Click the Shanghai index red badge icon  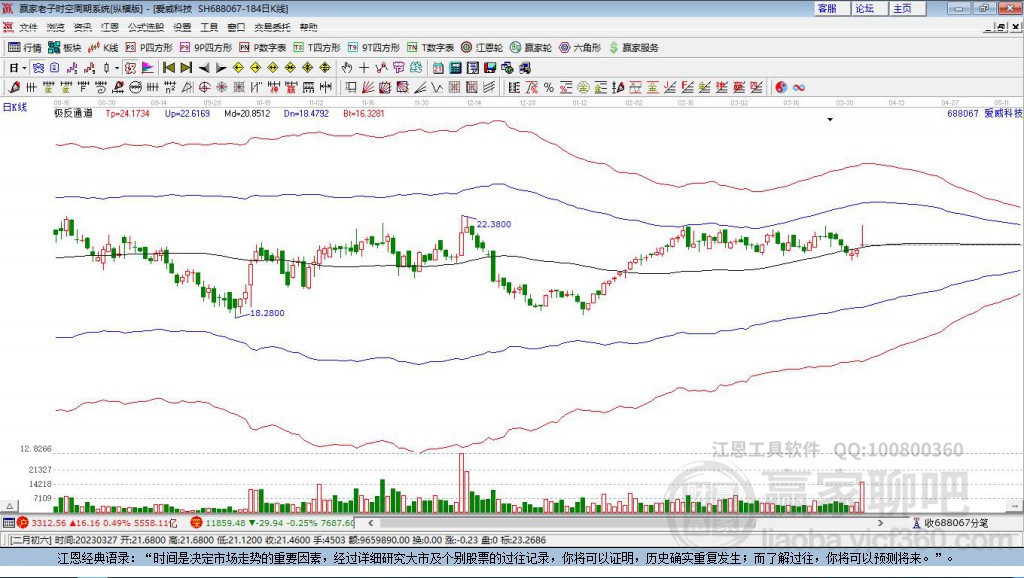click(x=23, y=523)
